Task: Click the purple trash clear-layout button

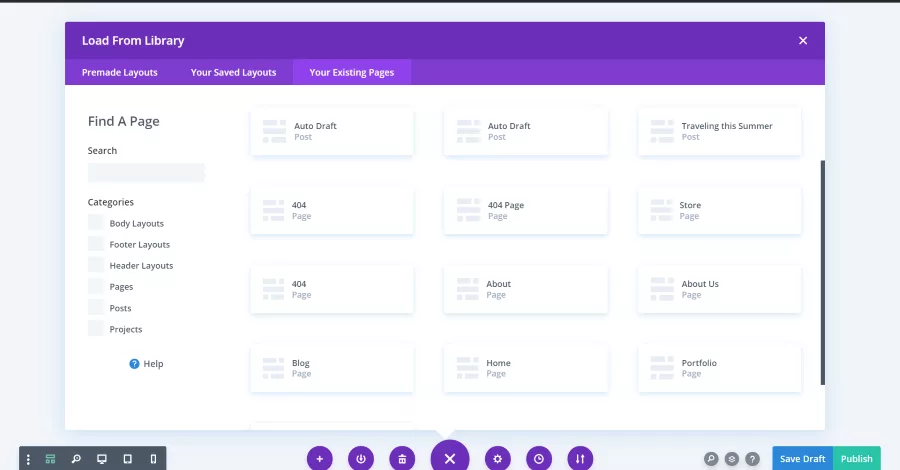Action: [402, 459]
